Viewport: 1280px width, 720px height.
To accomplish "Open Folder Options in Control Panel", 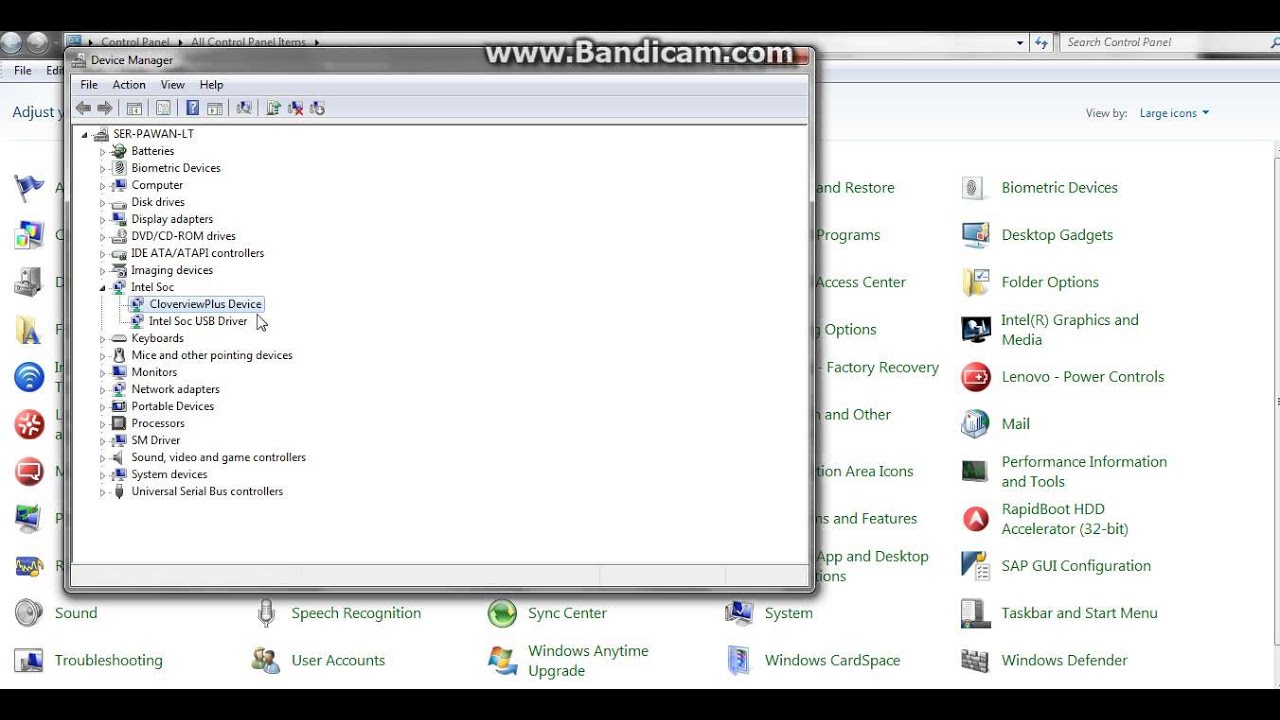I will click(x=1050, y=282).
